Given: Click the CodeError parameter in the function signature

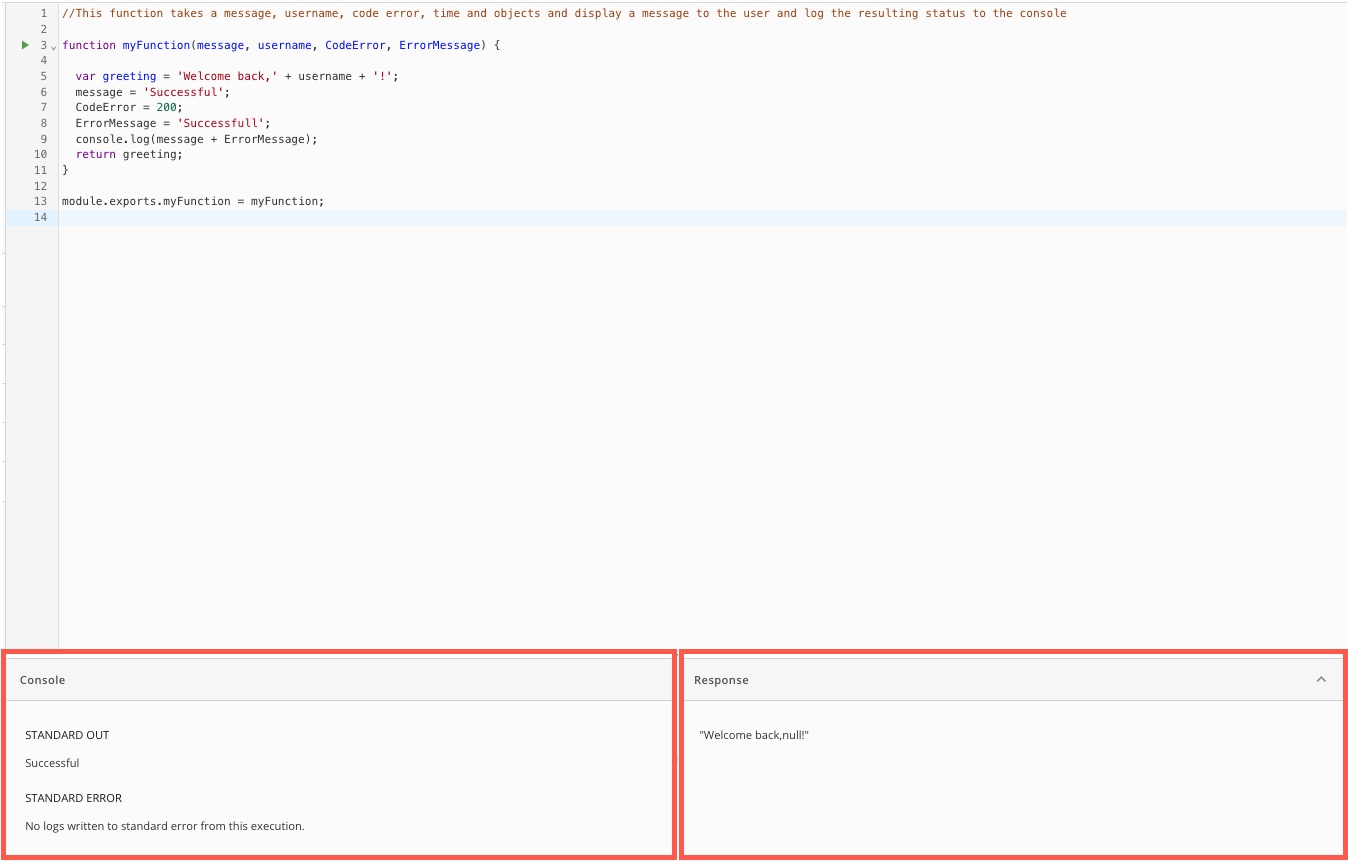Looking at the screenshot, I should point(355,44).
